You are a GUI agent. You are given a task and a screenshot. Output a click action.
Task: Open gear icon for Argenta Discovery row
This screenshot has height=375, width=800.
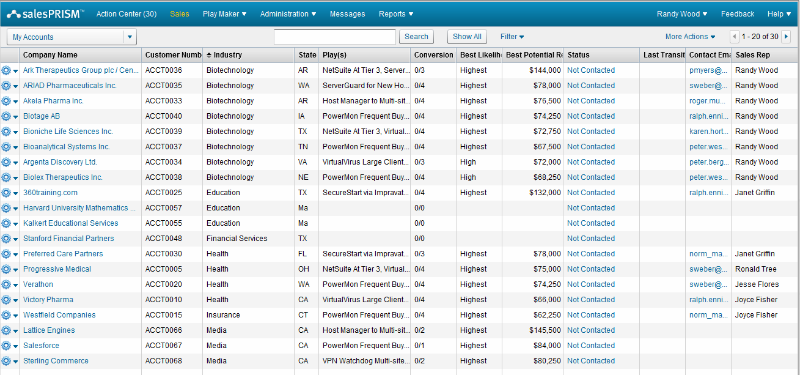(6, 162)
